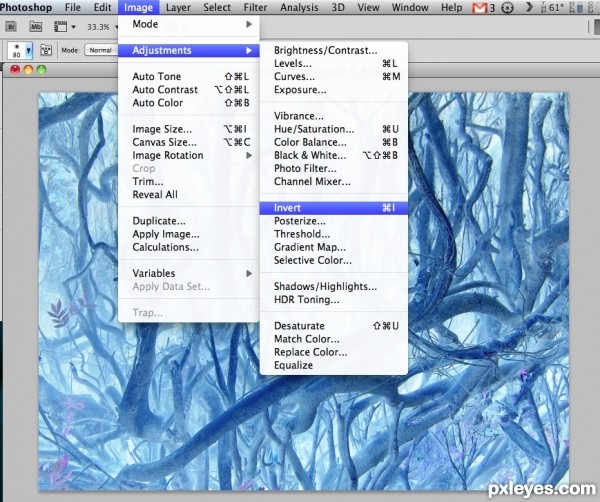Open the View menu
This screenshot has height=502, width=600.
(368, 7)
